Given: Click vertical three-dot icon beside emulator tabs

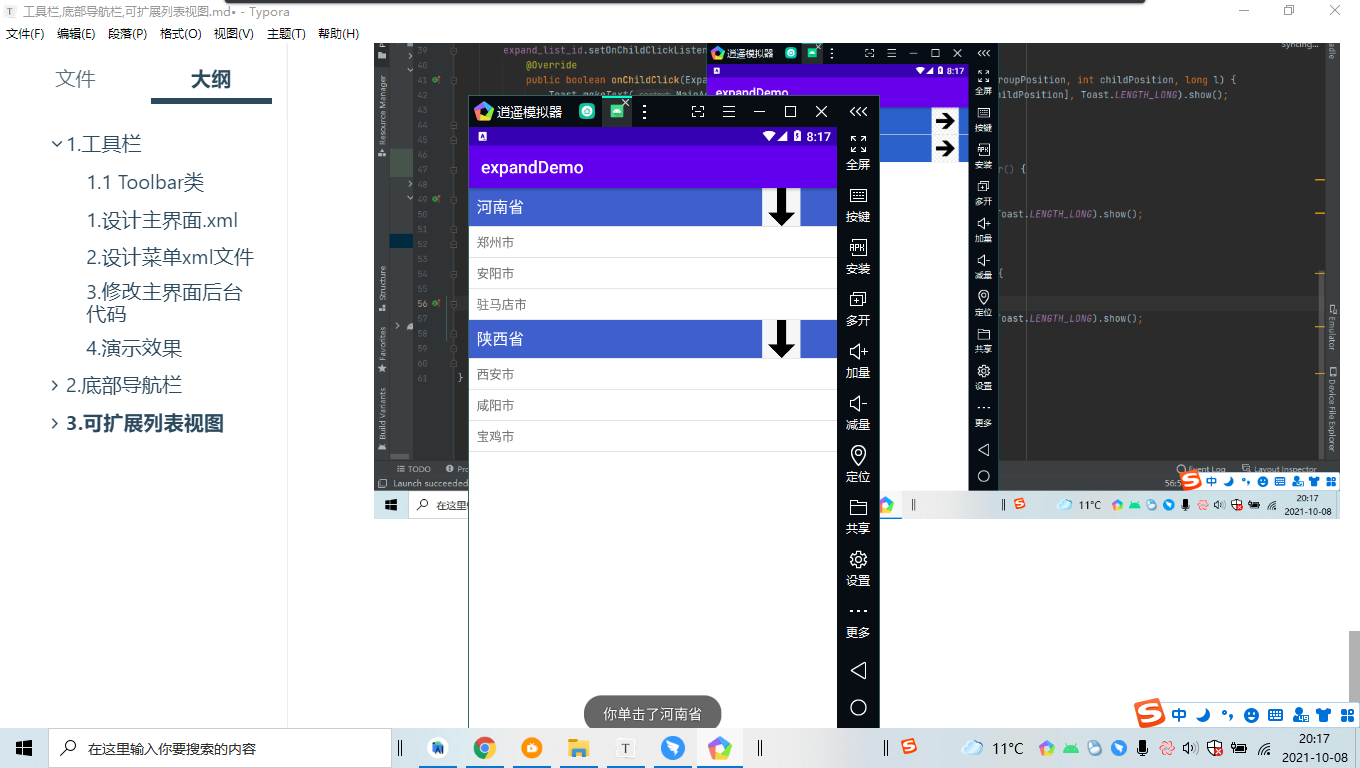Looking at the screenshot, I should (645, 111).
